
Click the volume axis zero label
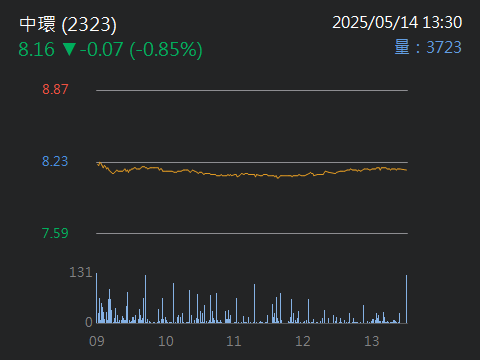click(89, 322)
